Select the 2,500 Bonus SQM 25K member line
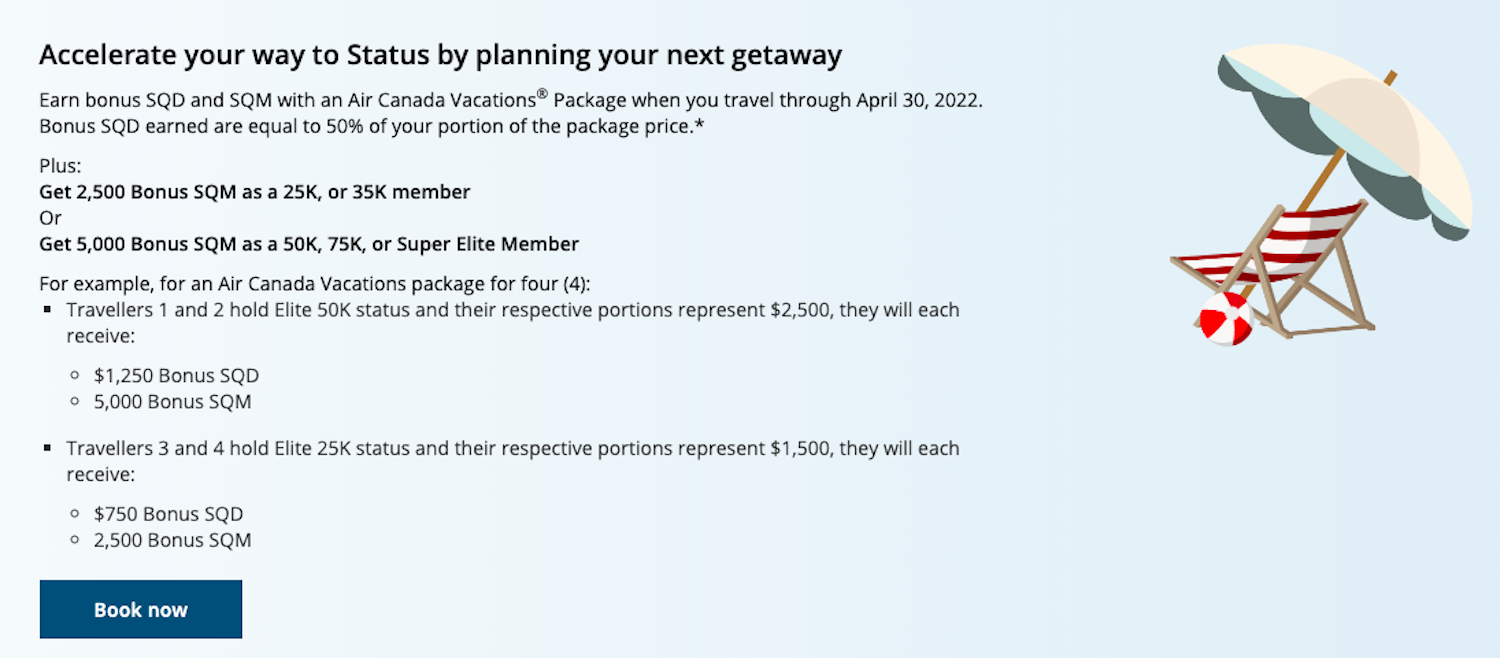This screenshot has width=1500, height=658. [x=254, y=191]
